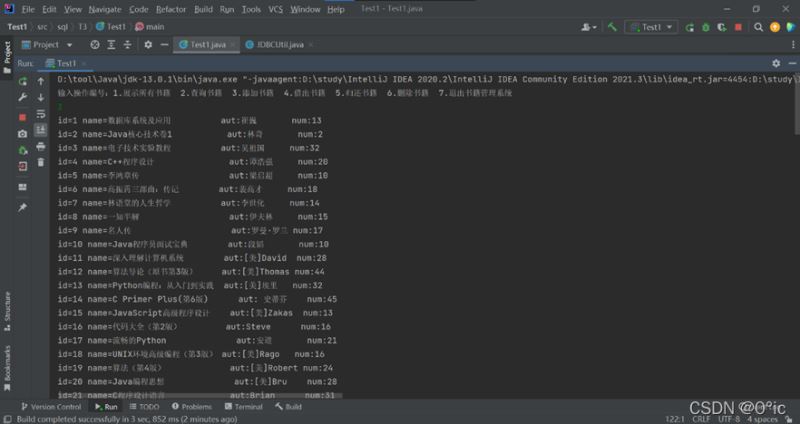Stop the running process in the Run panel
Image resolution: width=800 pixels, height=424 pixels.
pos(22,117)
